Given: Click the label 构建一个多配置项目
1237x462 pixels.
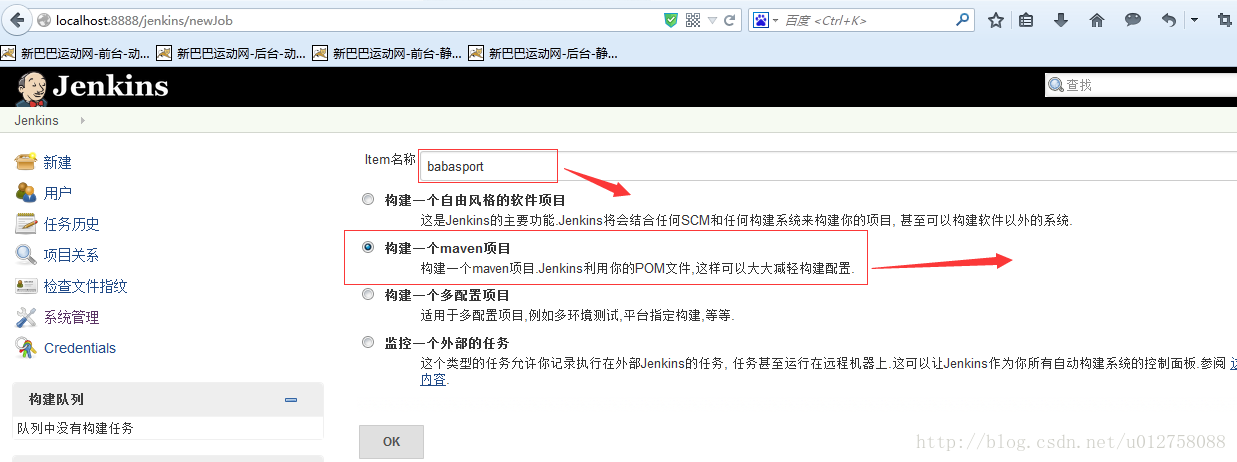Looking at the screenshot, I should 447,295.
